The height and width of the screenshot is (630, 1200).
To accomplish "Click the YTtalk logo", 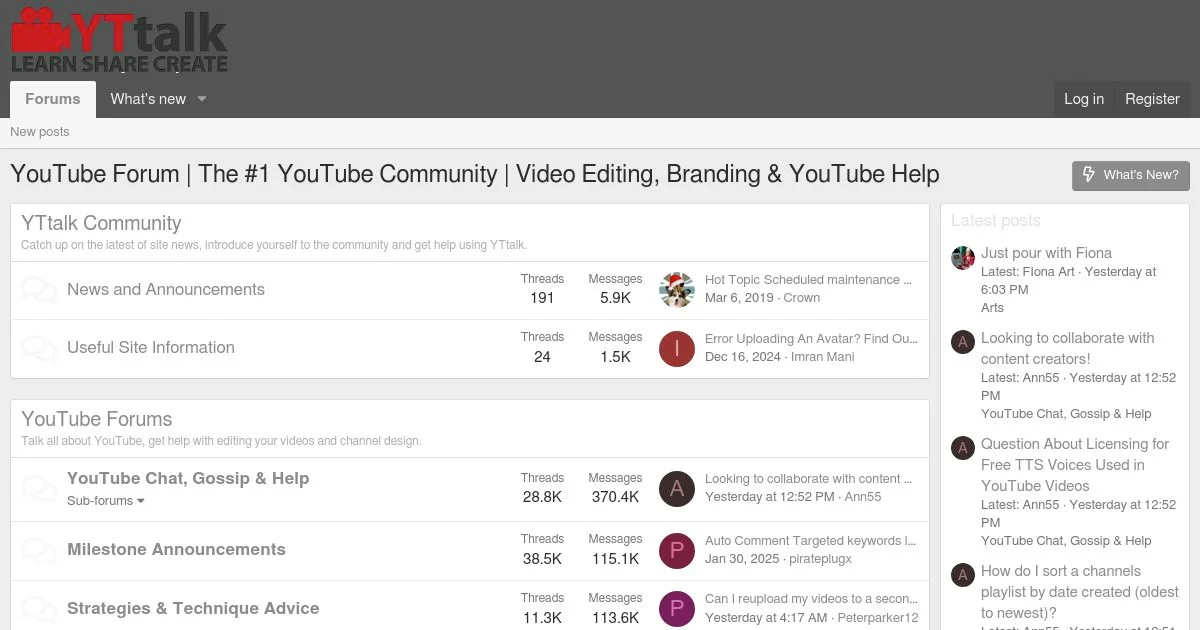I will (119, 39).
